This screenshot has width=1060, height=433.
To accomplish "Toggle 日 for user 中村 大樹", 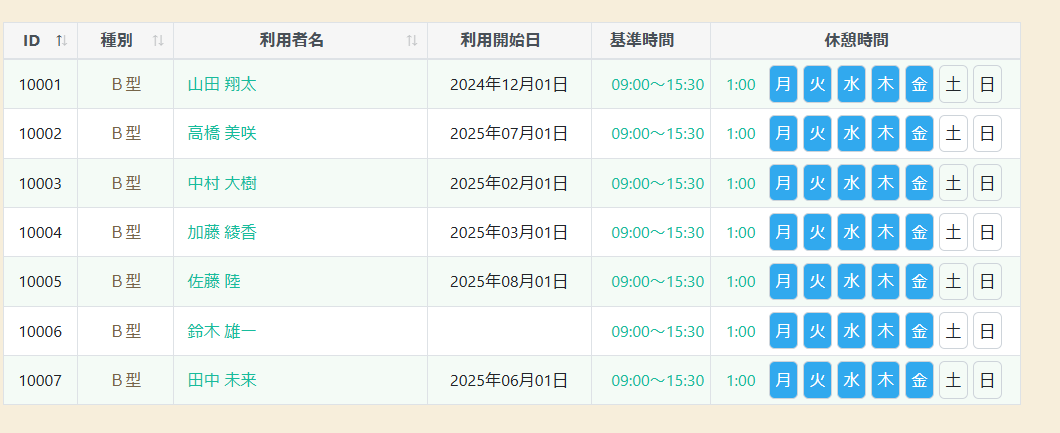I will point(987,183).
